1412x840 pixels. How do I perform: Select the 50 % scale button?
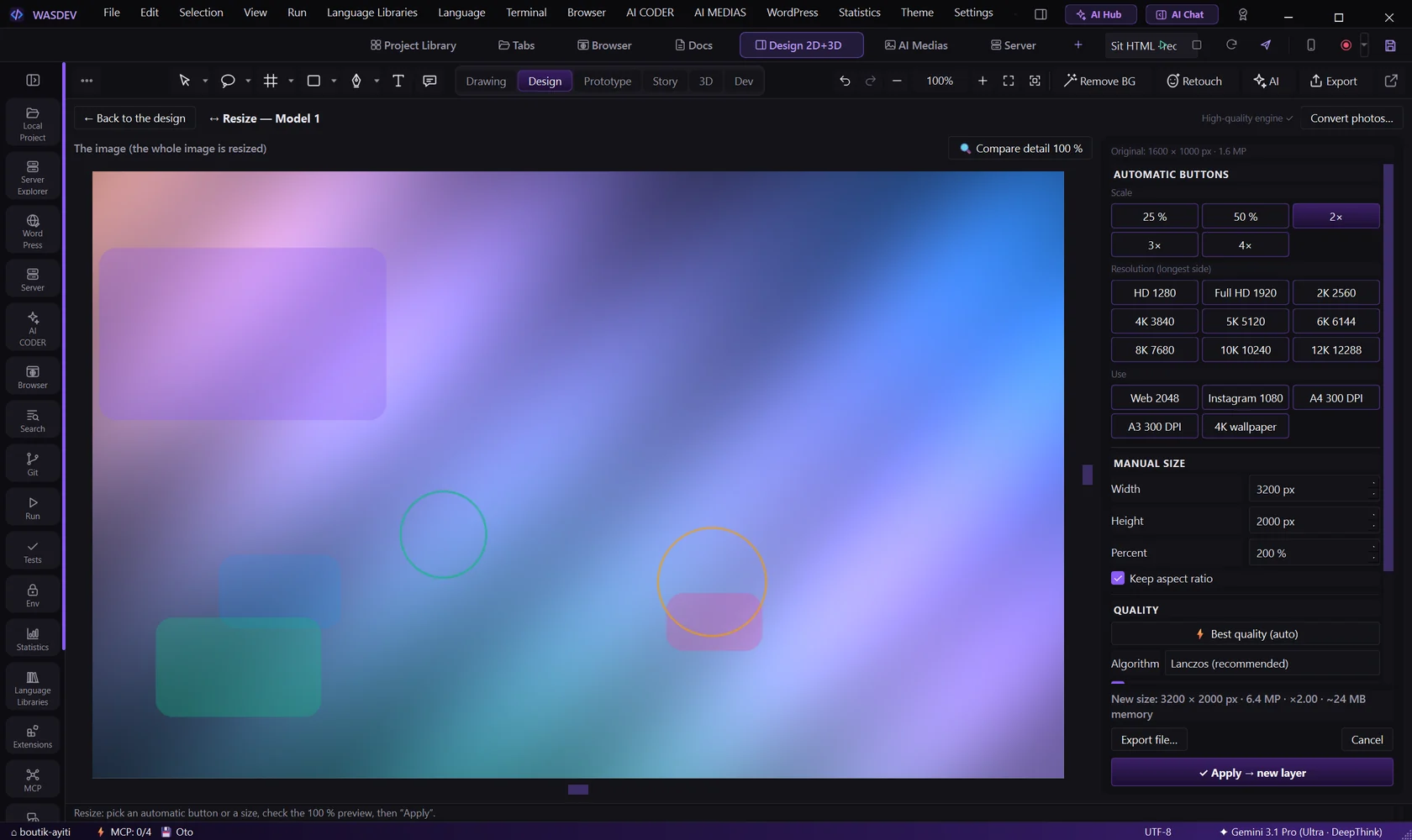coord(1245,217)
